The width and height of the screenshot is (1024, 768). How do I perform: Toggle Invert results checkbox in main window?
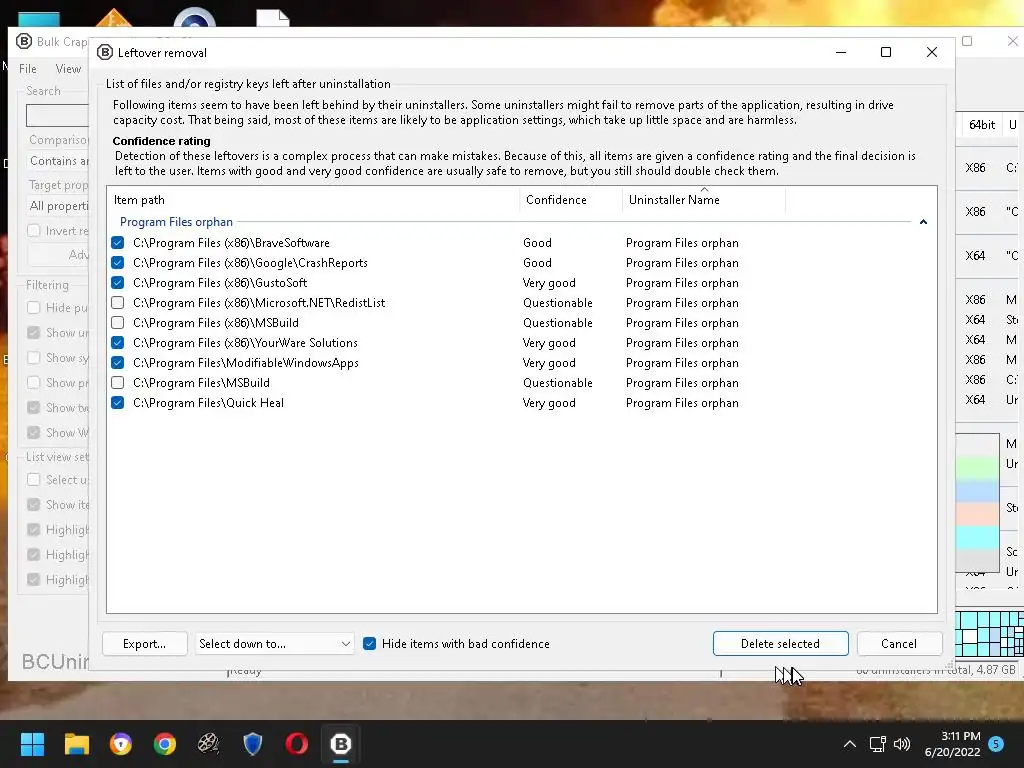(34, 231)
